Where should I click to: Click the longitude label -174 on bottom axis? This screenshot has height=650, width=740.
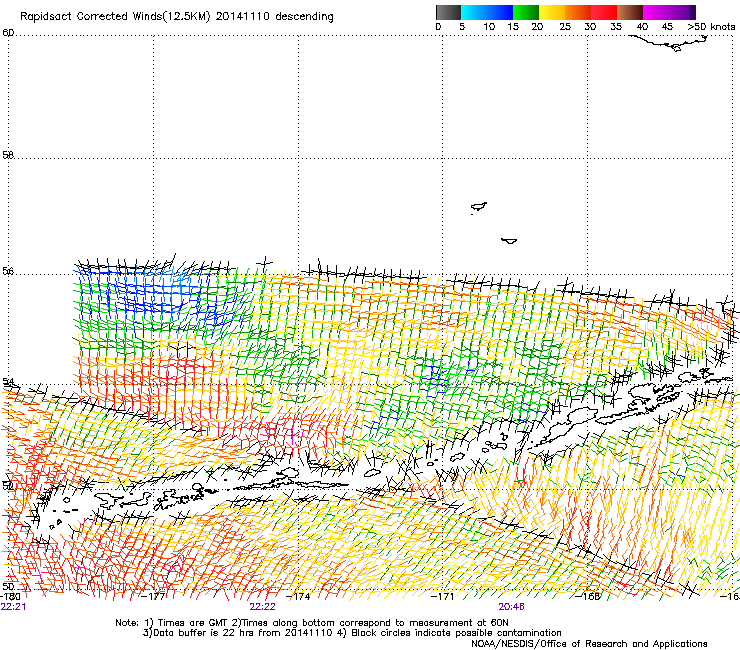point(298,596)
